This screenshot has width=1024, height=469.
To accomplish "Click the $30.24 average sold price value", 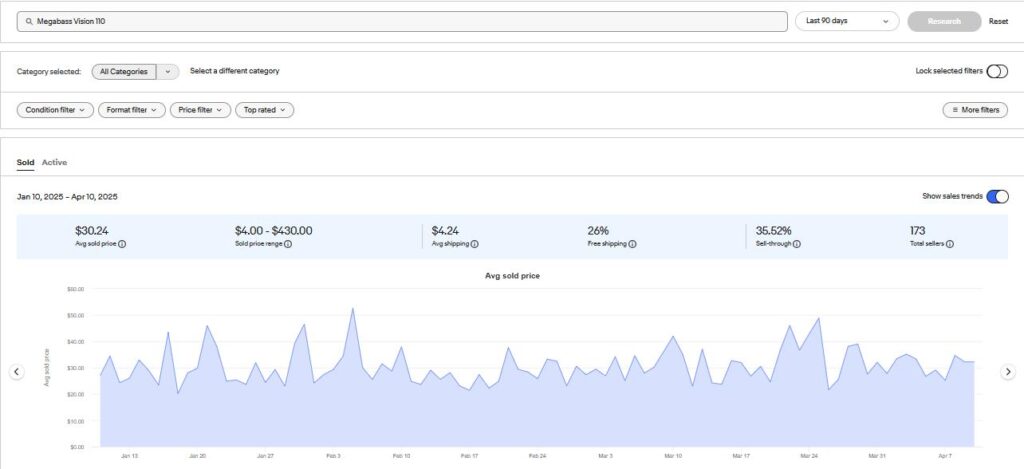I will [91, 231].
